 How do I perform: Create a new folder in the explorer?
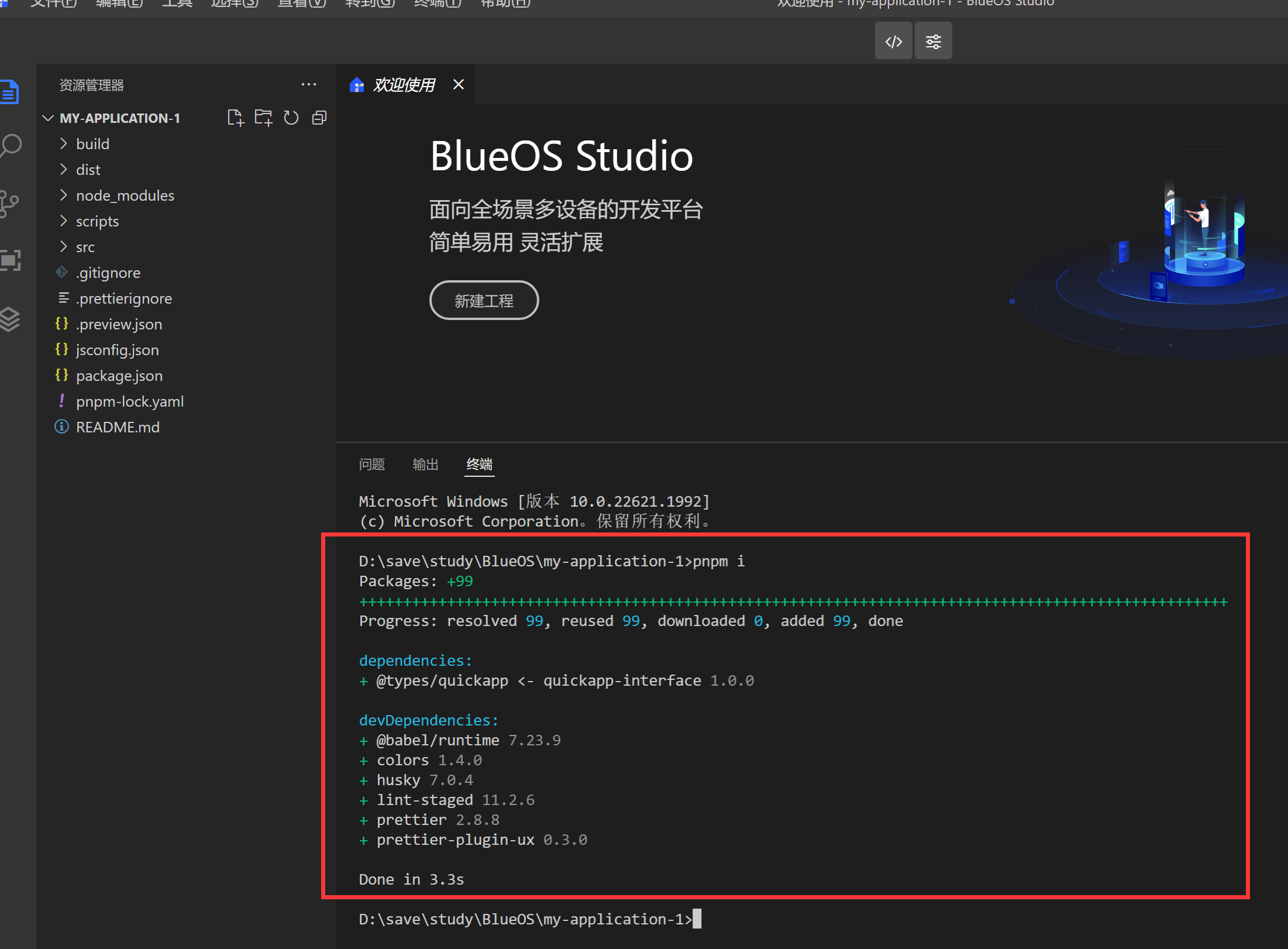(263, 117)
